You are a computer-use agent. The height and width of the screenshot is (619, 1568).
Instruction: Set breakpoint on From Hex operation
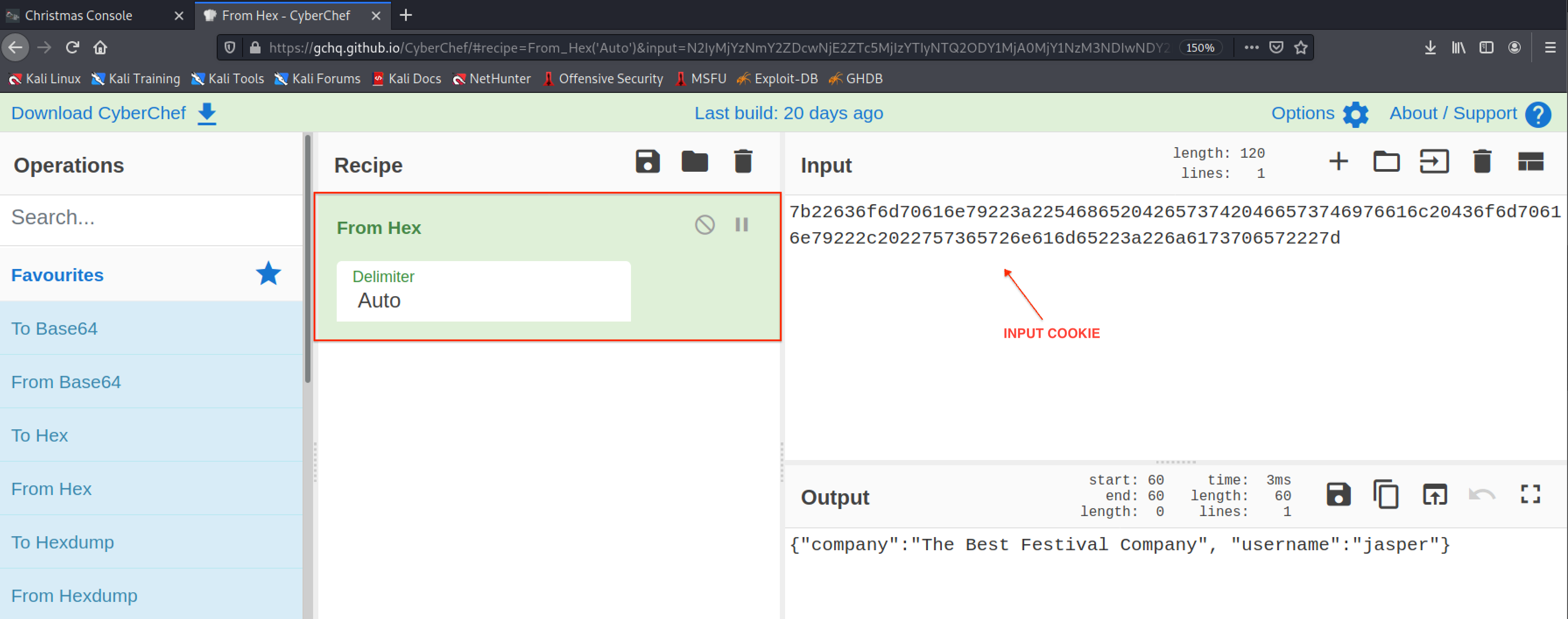coord(741,225)
